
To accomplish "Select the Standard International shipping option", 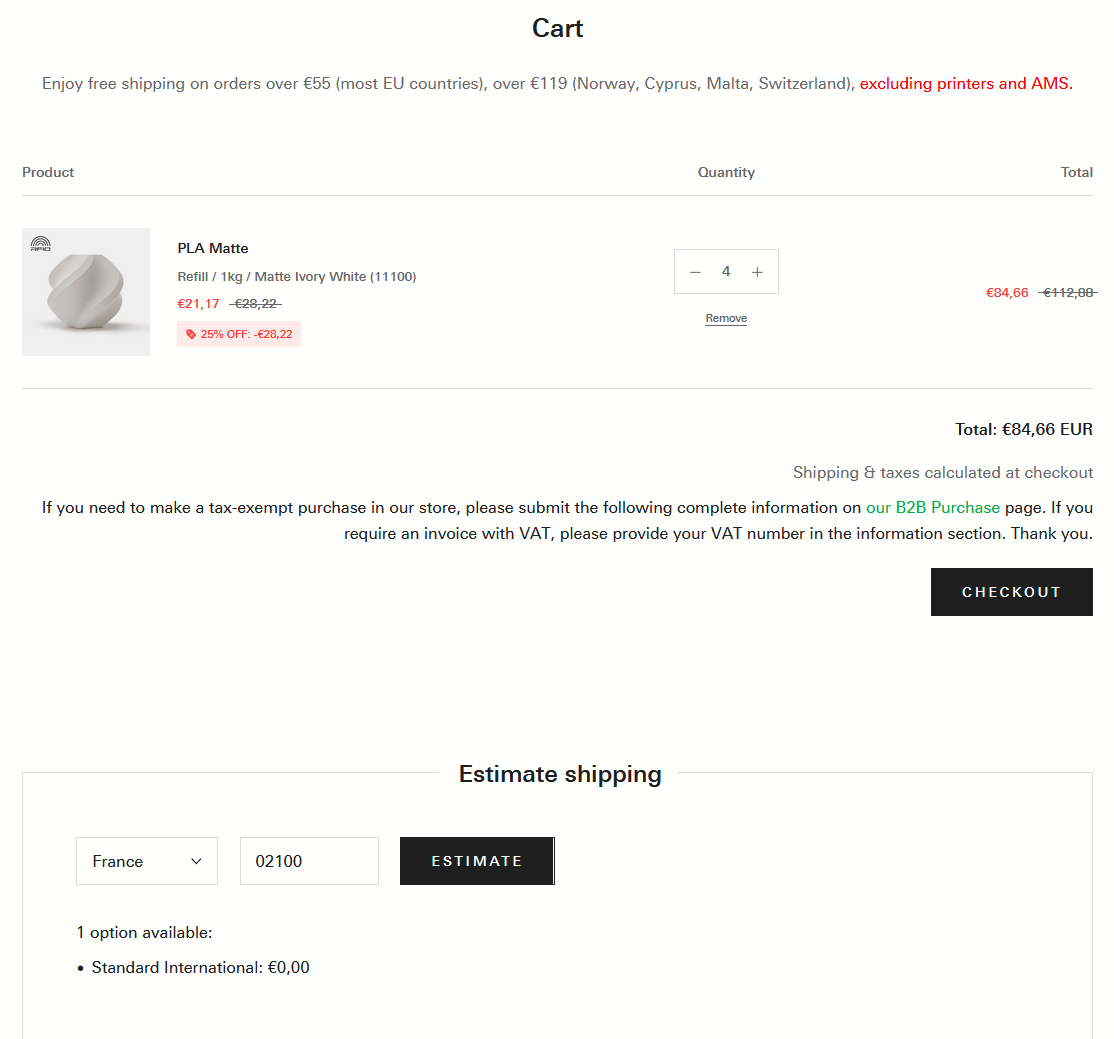I will (200, 967).
